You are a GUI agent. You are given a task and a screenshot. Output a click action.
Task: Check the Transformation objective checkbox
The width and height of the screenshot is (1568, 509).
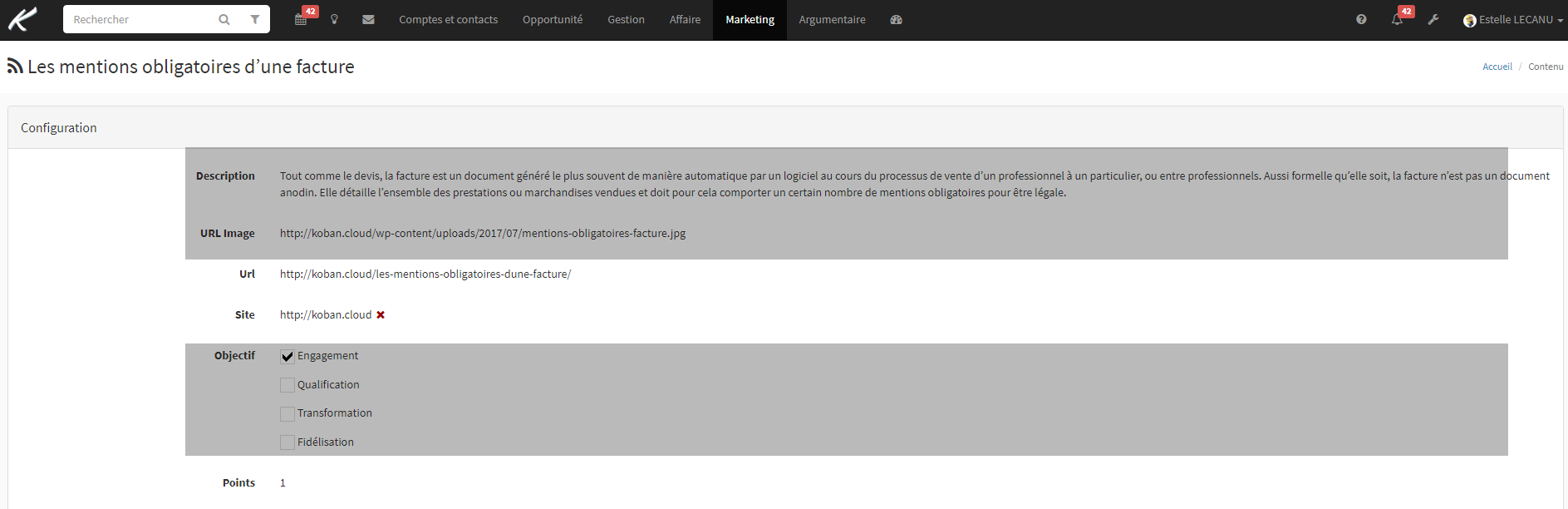(288, 413)
